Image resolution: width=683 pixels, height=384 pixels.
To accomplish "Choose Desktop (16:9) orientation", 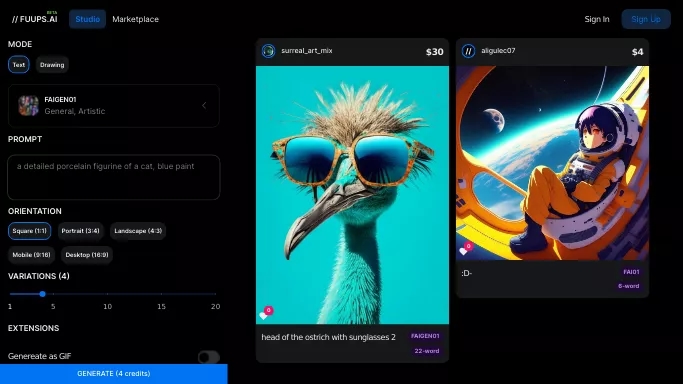I will tap(87, 255).
